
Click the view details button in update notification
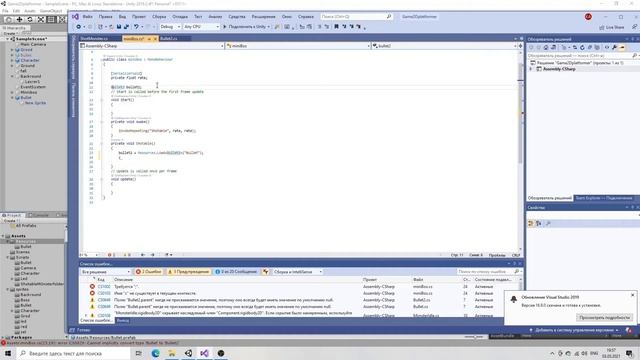[x=604, y=318]
